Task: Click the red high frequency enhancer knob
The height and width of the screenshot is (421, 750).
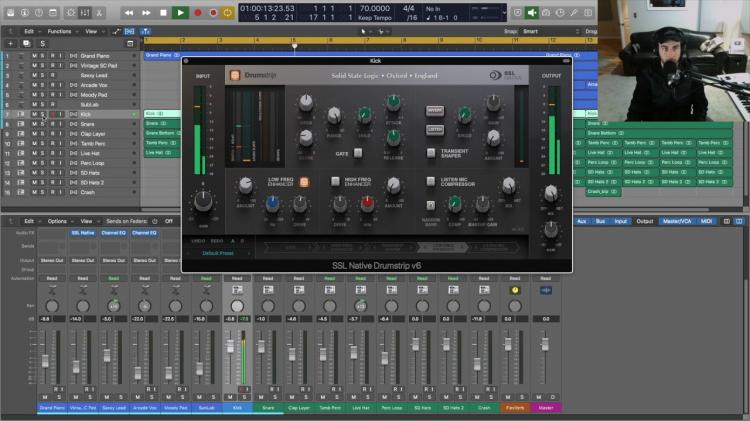Action: pos(367,204)
